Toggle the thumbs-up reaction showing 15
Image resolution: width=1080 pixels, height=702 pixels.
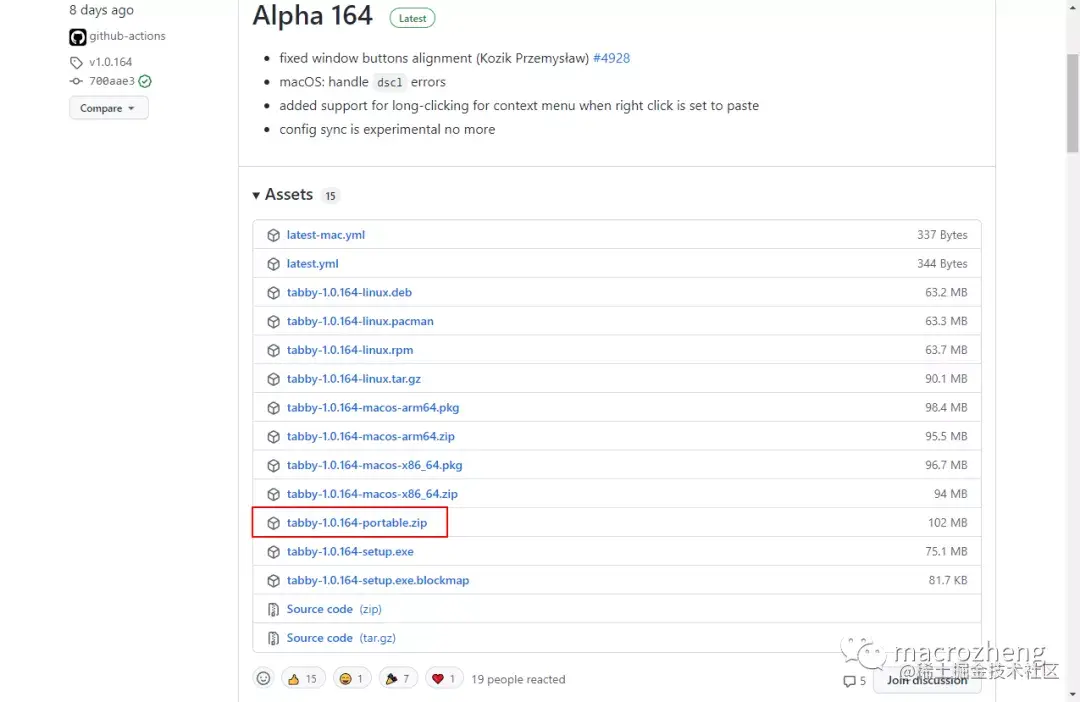pyautogui.click(x=303, y=678)
